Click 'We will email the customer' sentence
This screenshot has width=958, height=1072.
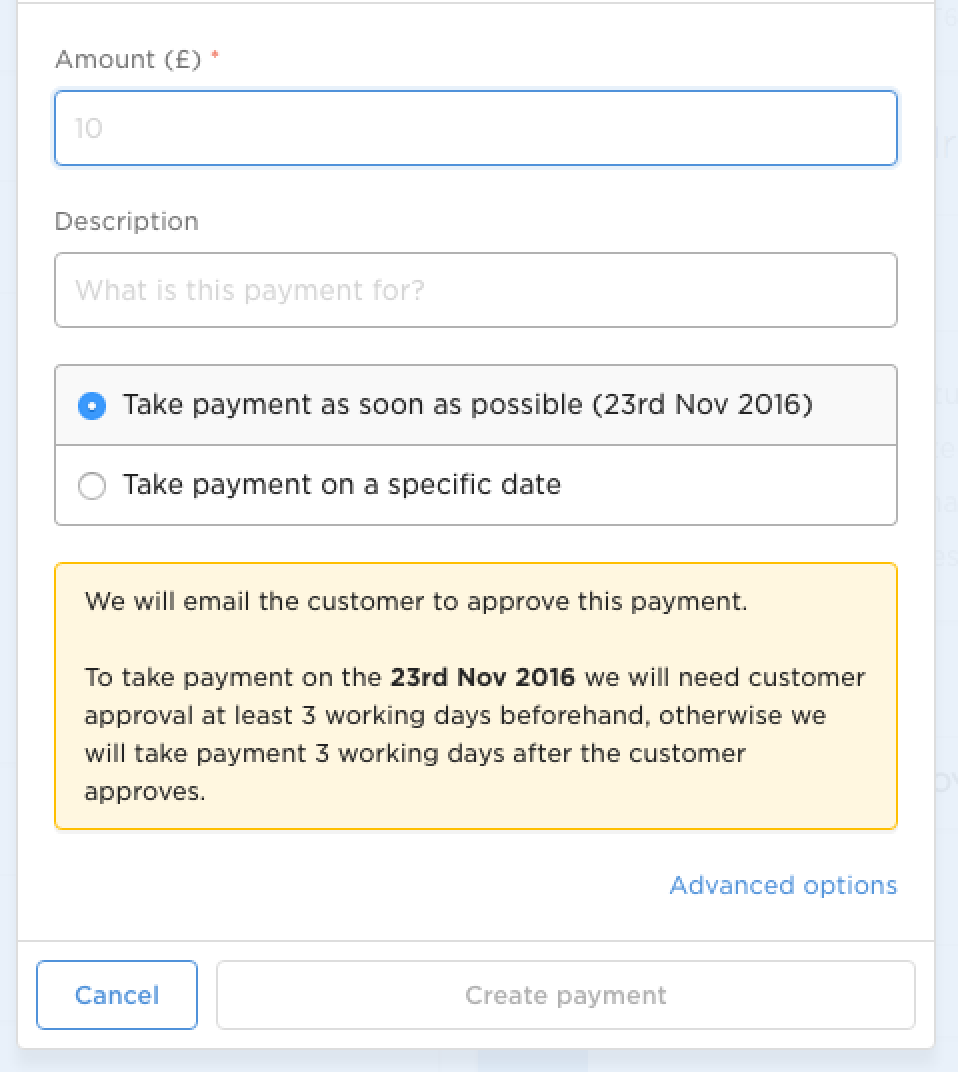coord(416,602)
